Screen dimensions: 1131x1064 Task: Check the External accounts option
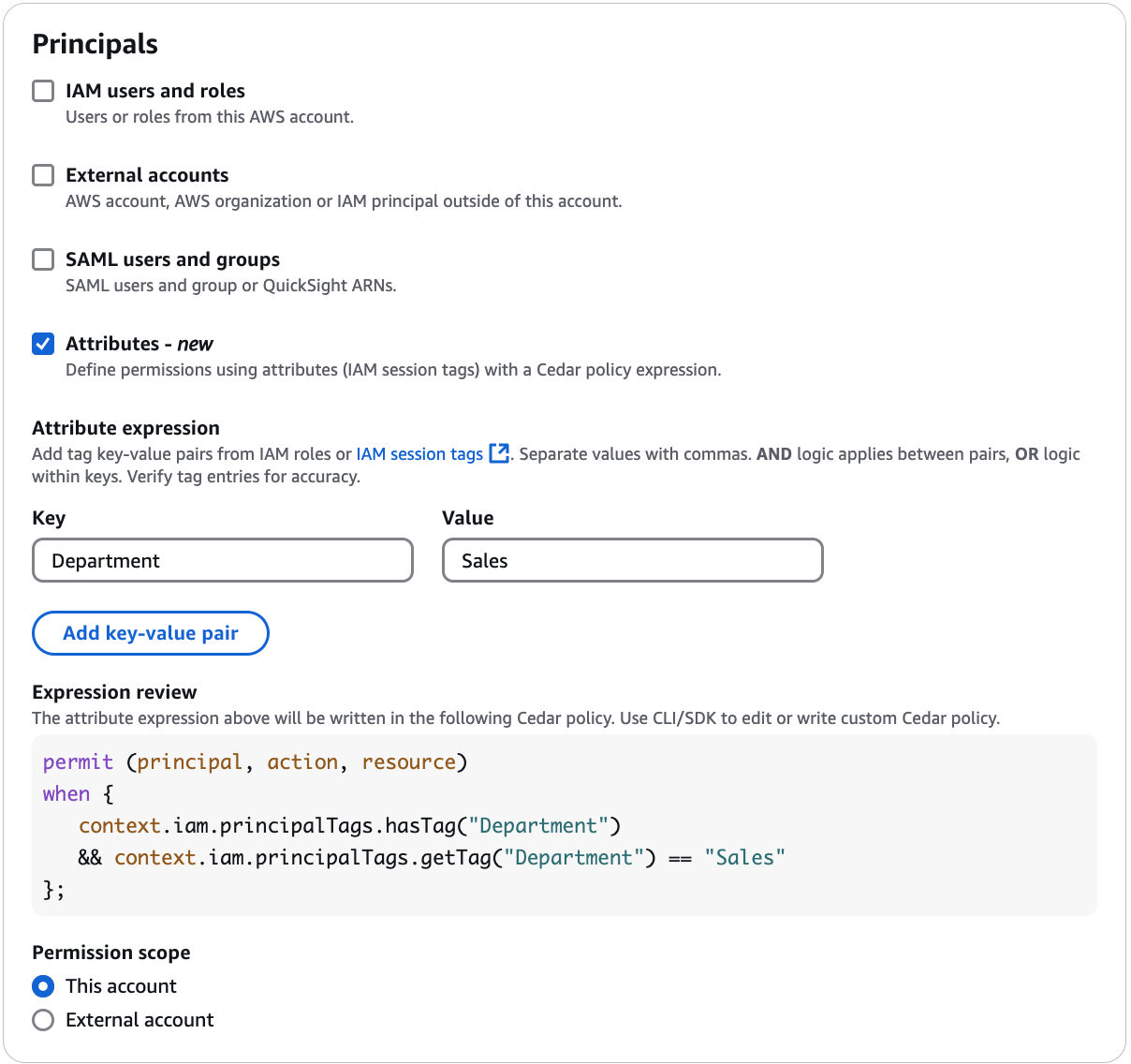pos(43,175)
